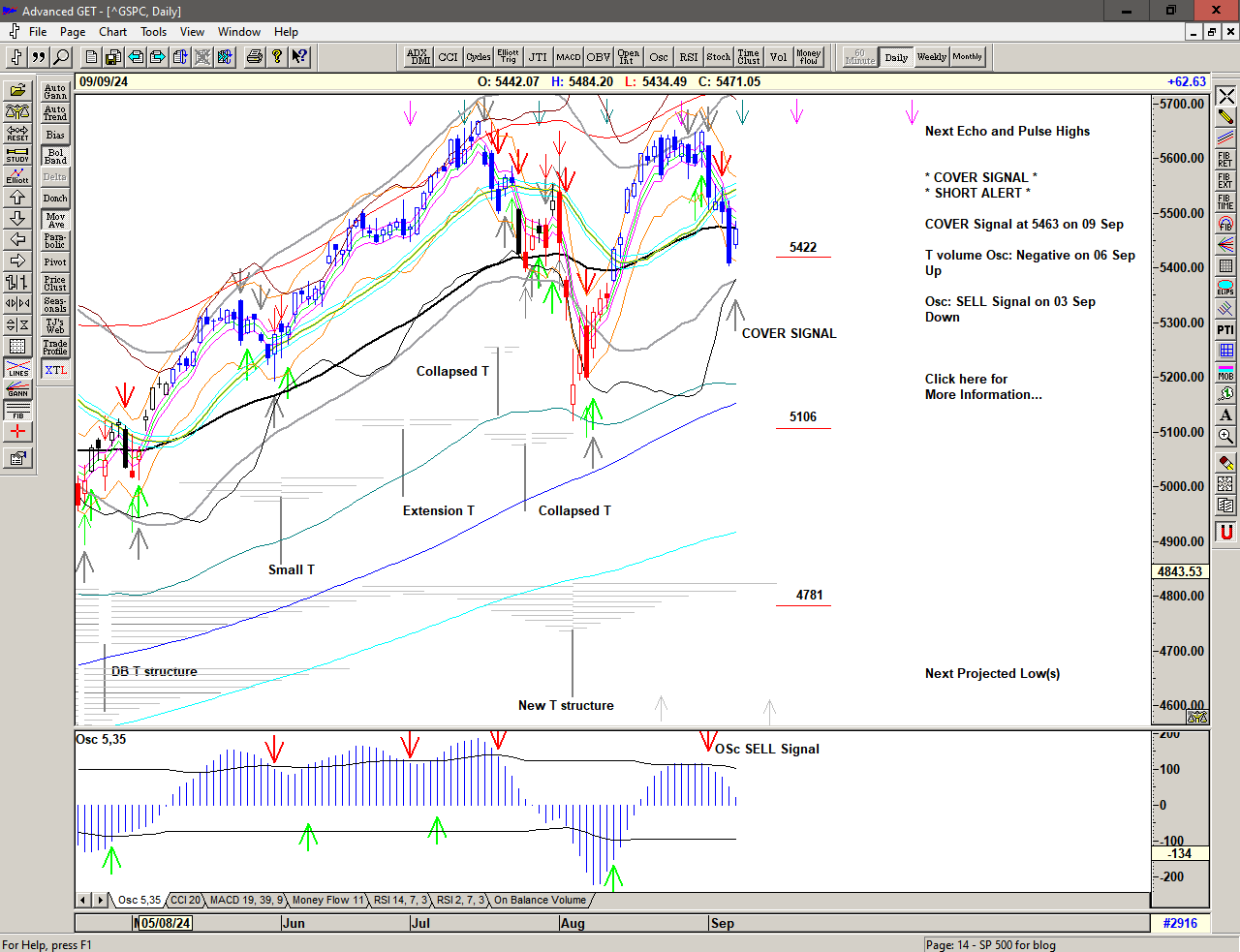Screen dimensions: 1240x952
Task: Click the 4843.53 price level marker
Action: [x=1179, y=571]
